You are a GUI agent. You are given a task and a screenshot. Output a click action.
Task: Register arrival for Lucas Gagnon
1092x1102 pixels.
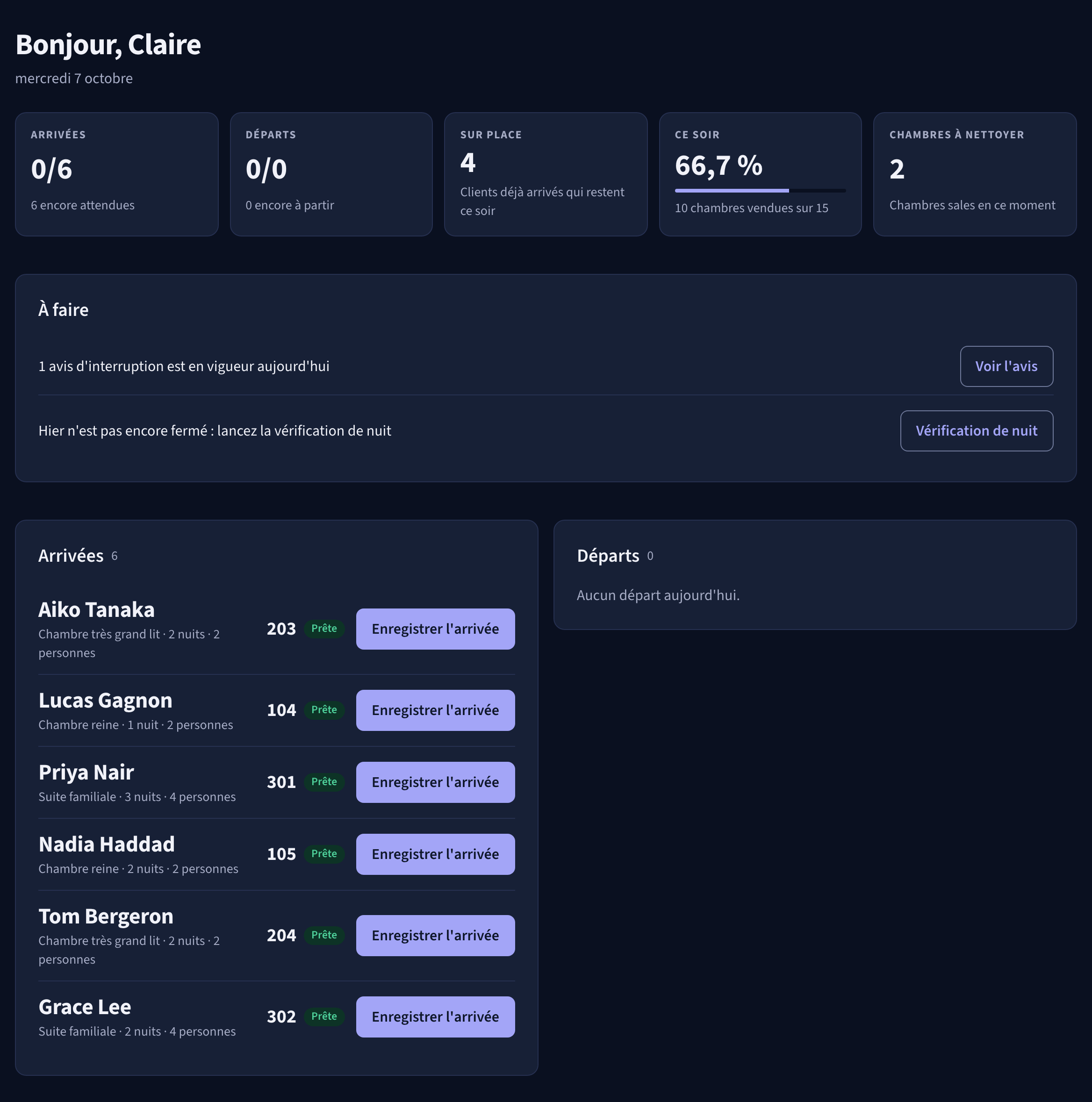click(x=435, y=710)
